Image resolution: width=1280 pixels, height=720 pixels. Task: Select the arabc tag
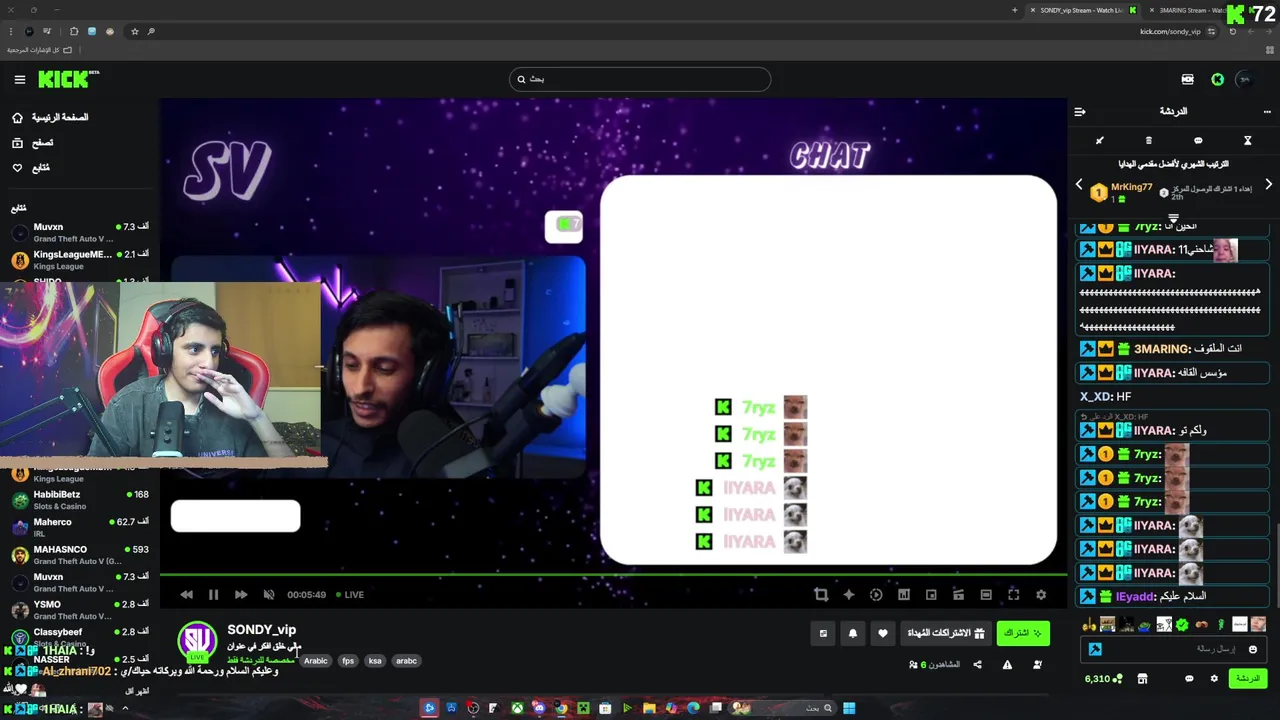(x=406, y=661)
